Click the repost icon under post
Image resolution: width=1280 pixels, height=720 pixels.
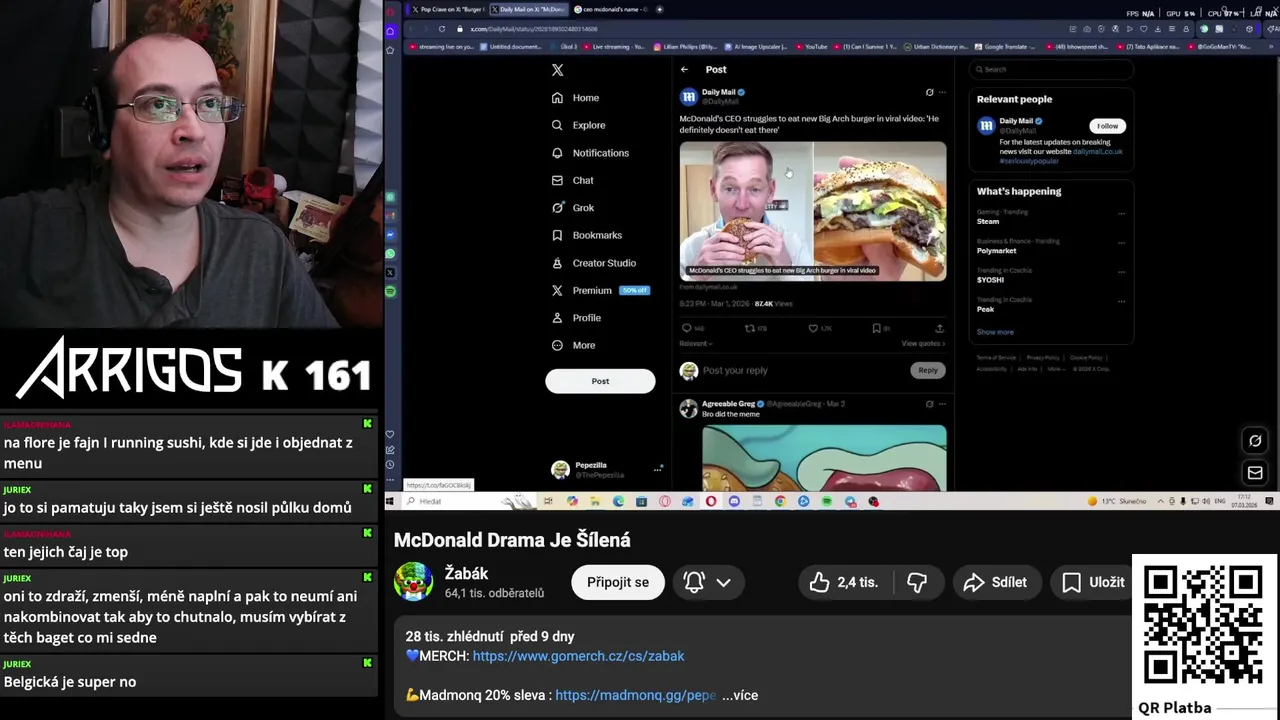750,328
